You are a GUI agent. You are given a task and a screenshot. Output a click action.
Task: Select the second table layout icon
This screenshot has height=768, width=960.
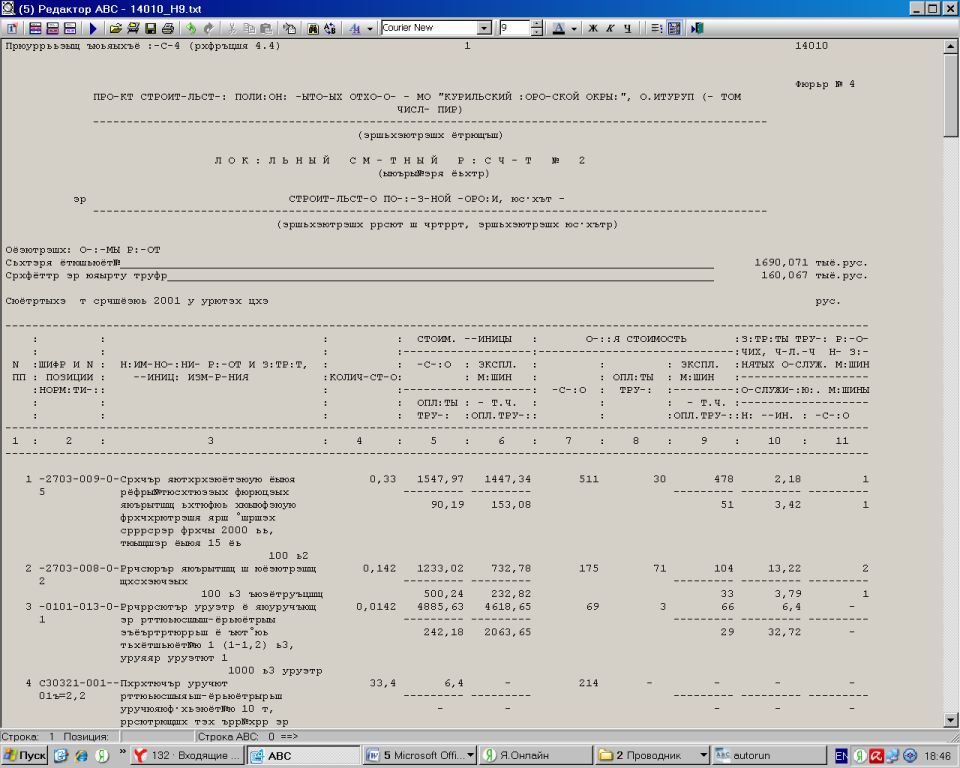coord(53,28)
